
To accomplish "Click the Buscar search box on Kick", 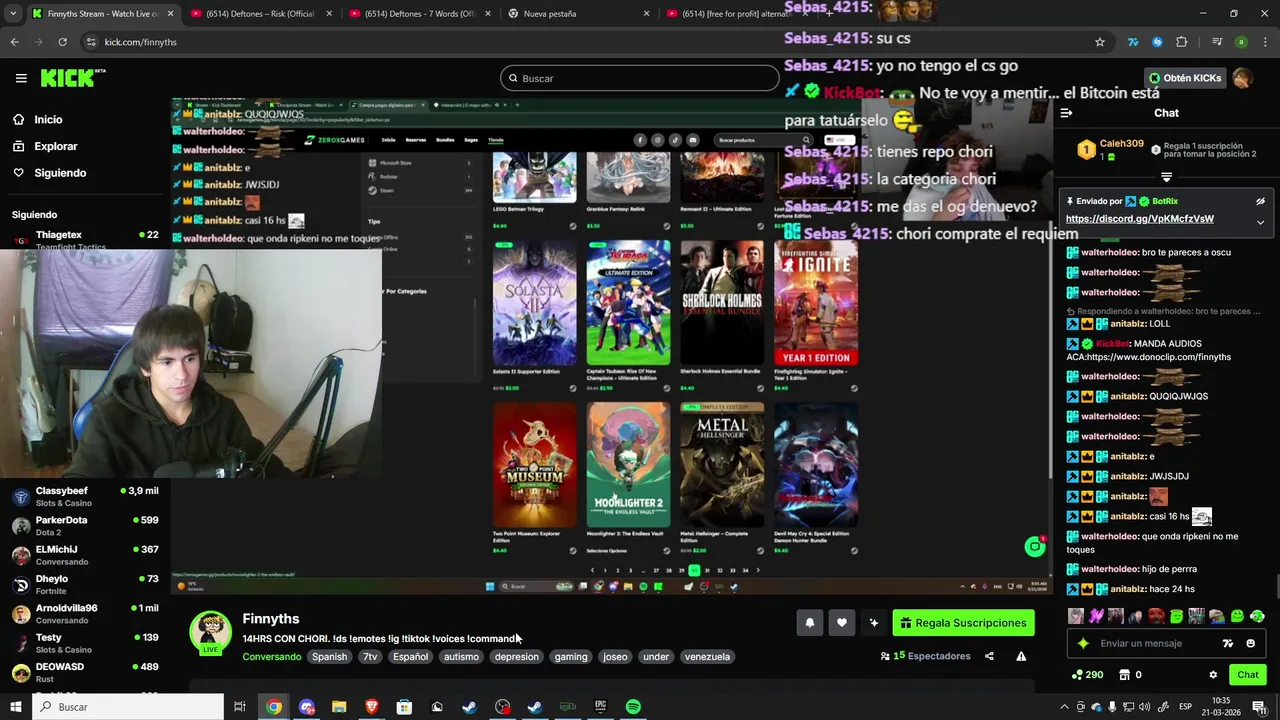I will 639,78.
